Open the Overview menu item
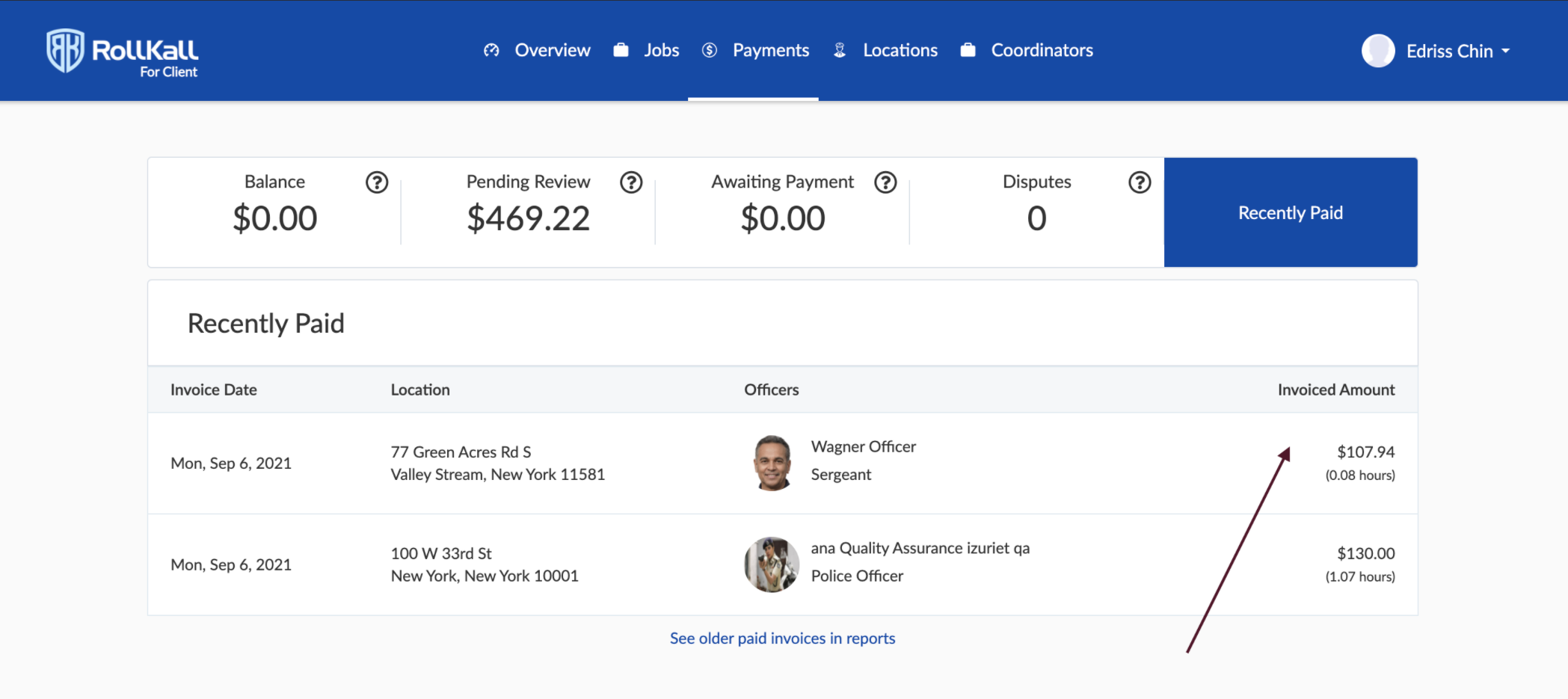 point(553,50)
